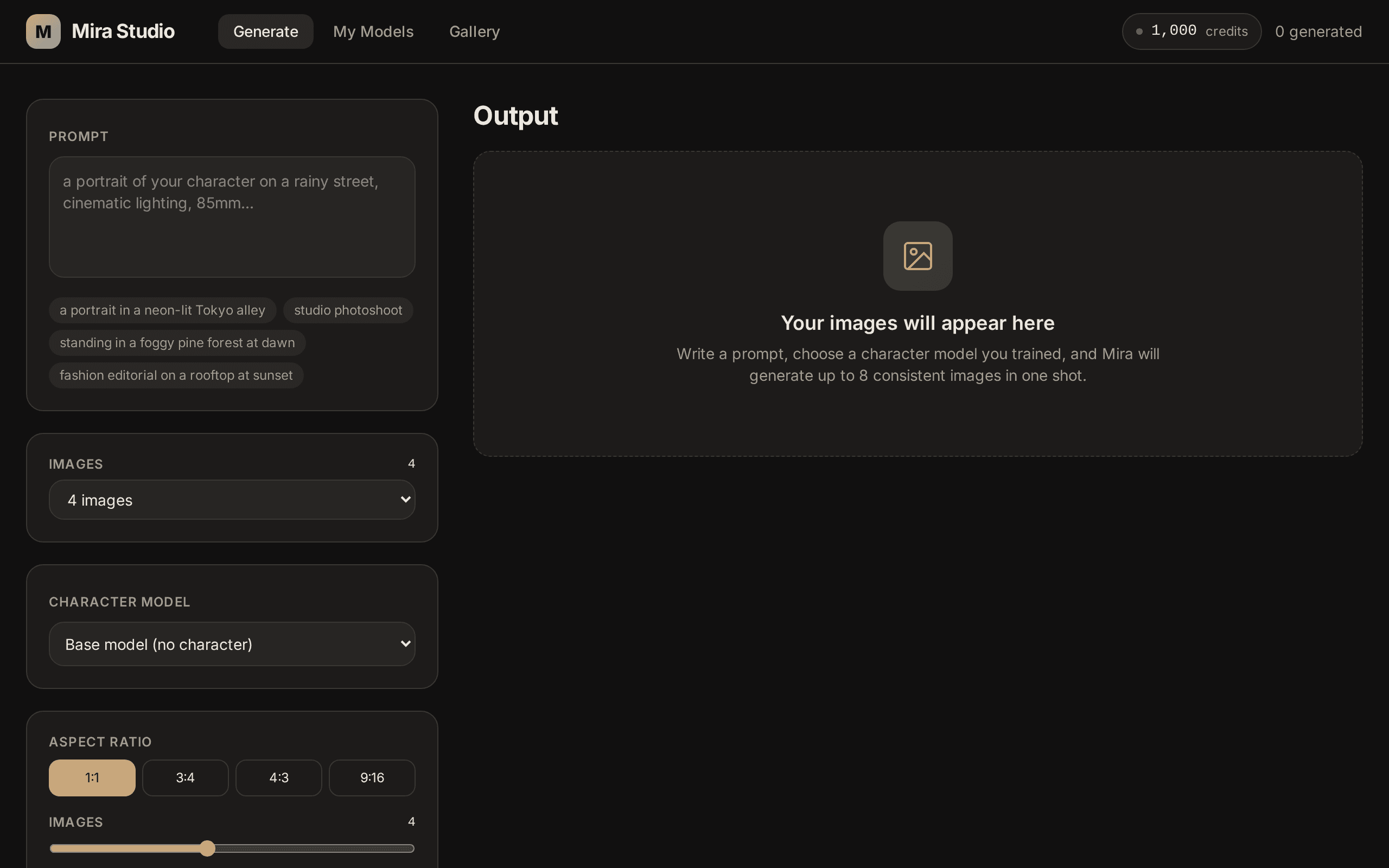Apply 'fashion editorial on a rooftop at sunset' chip

click(x=176, y=375)
